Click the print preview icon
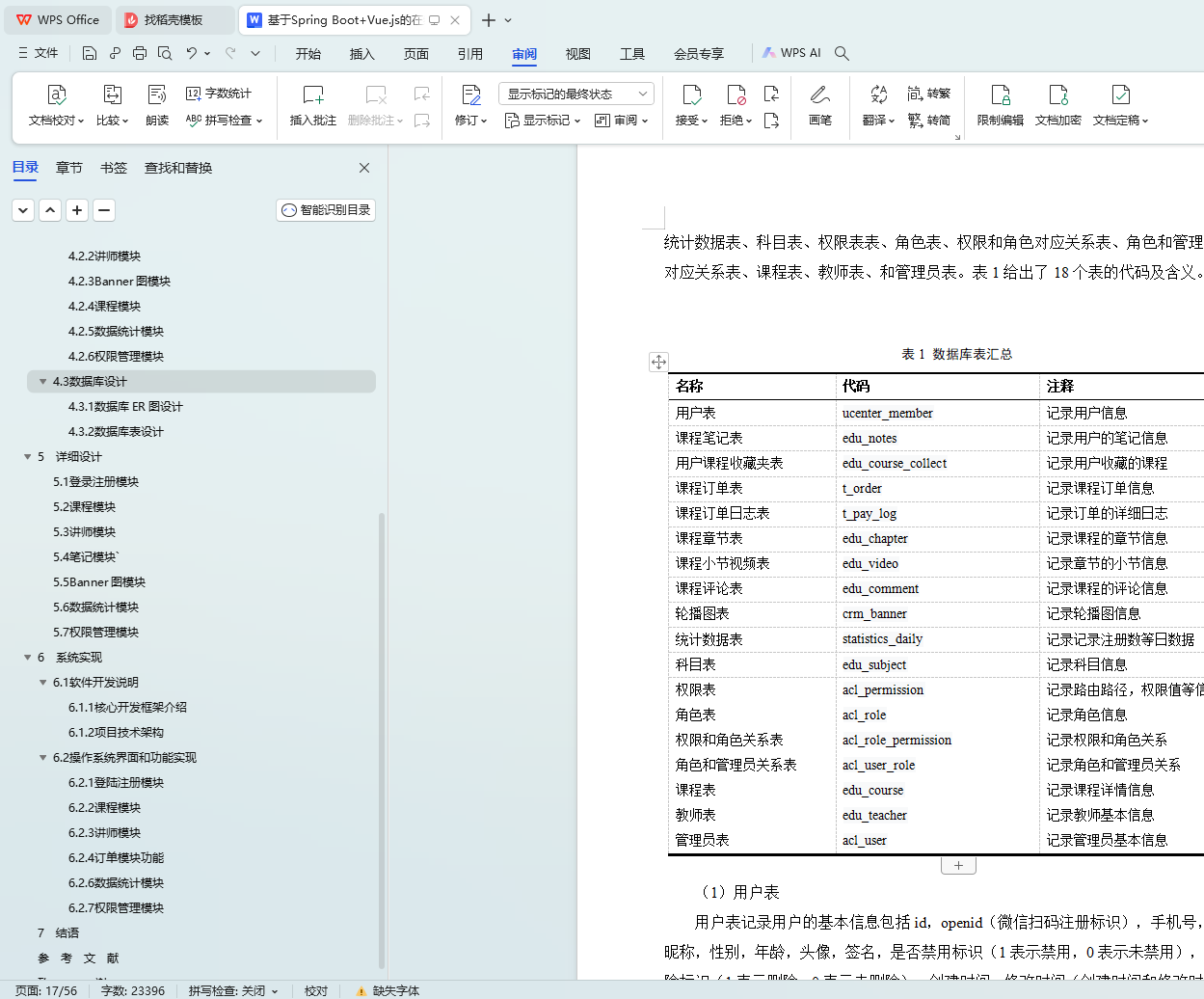This screenshot has width=1204, height=999. (x=165, y=53)
